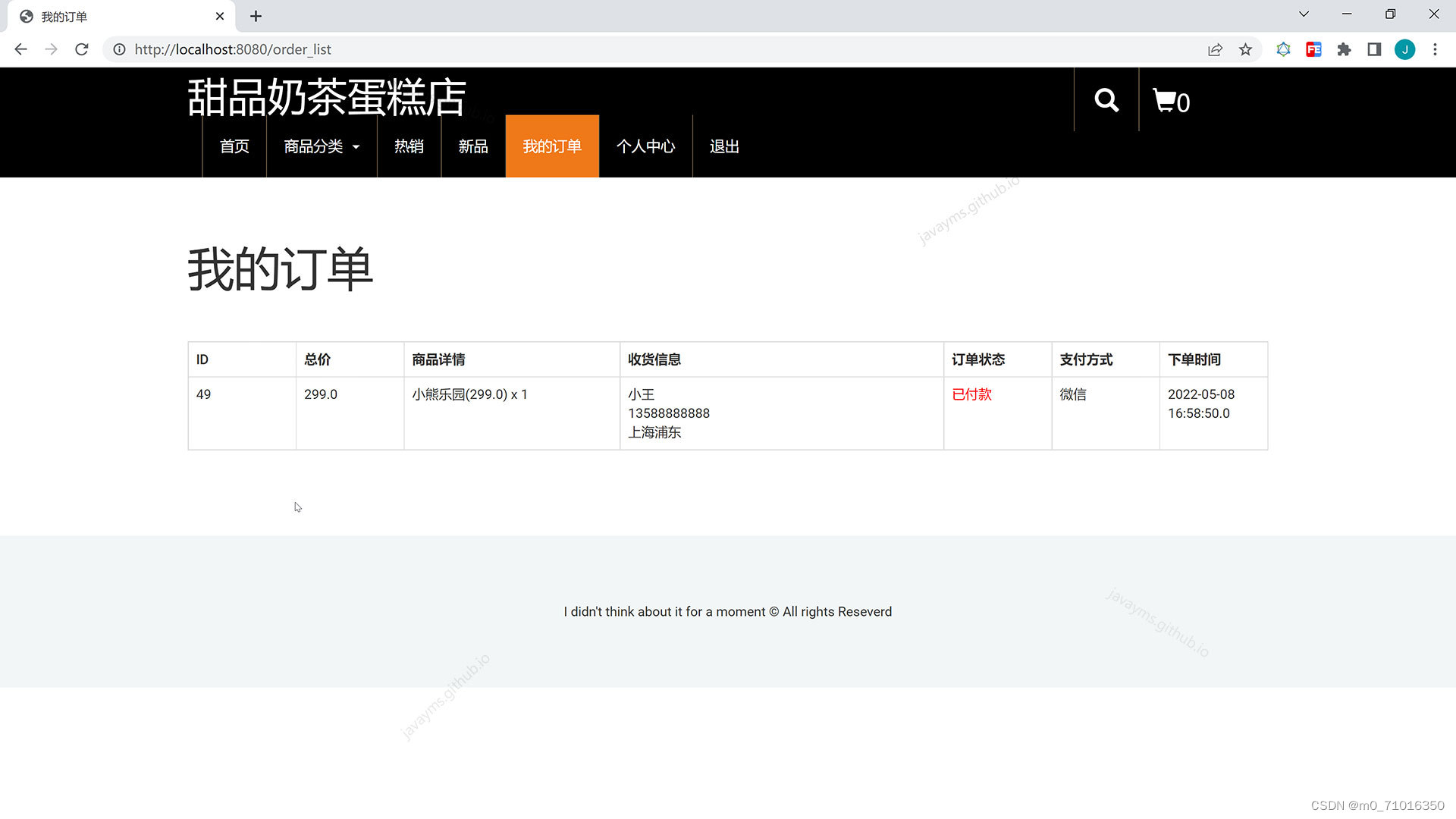
Task: Click 退出 to log out
Action: [x=723, y=146]
